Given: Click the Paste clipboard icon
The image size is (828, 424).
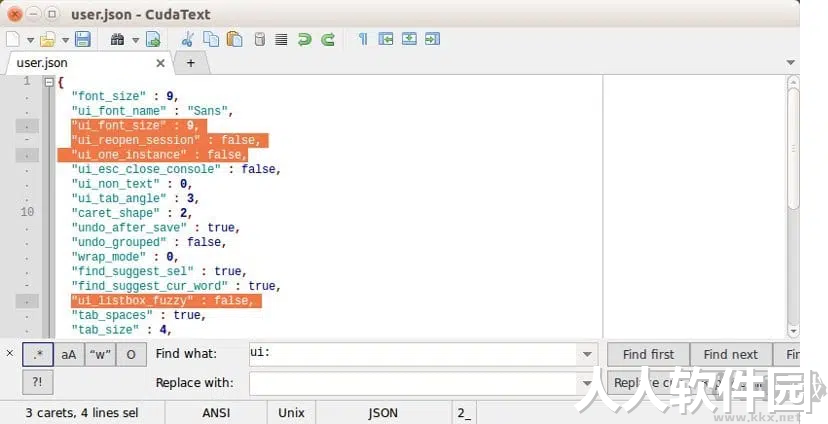Looking at the screenshot, I should (234, 39).
